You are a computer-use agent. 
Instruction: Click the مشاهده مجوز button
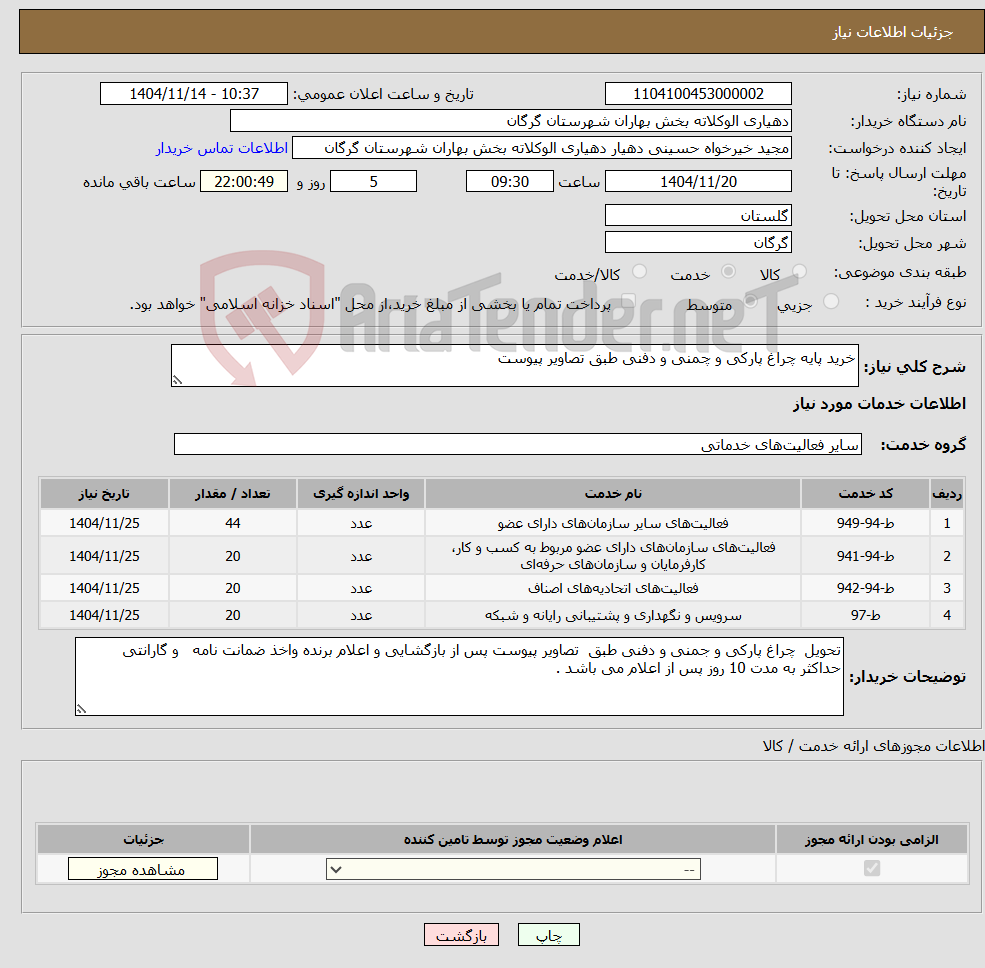point(143,869)
